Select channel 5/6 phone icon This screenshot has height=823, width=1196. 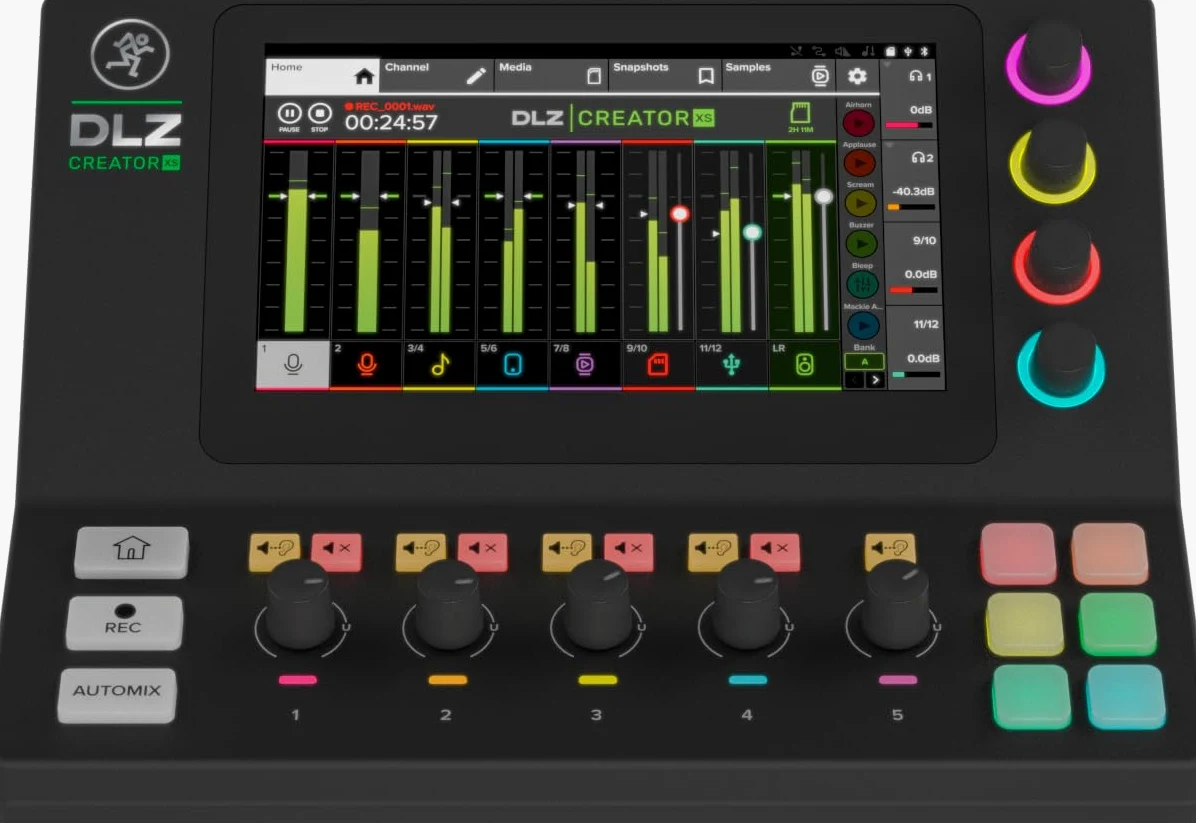tap(513, 365)
